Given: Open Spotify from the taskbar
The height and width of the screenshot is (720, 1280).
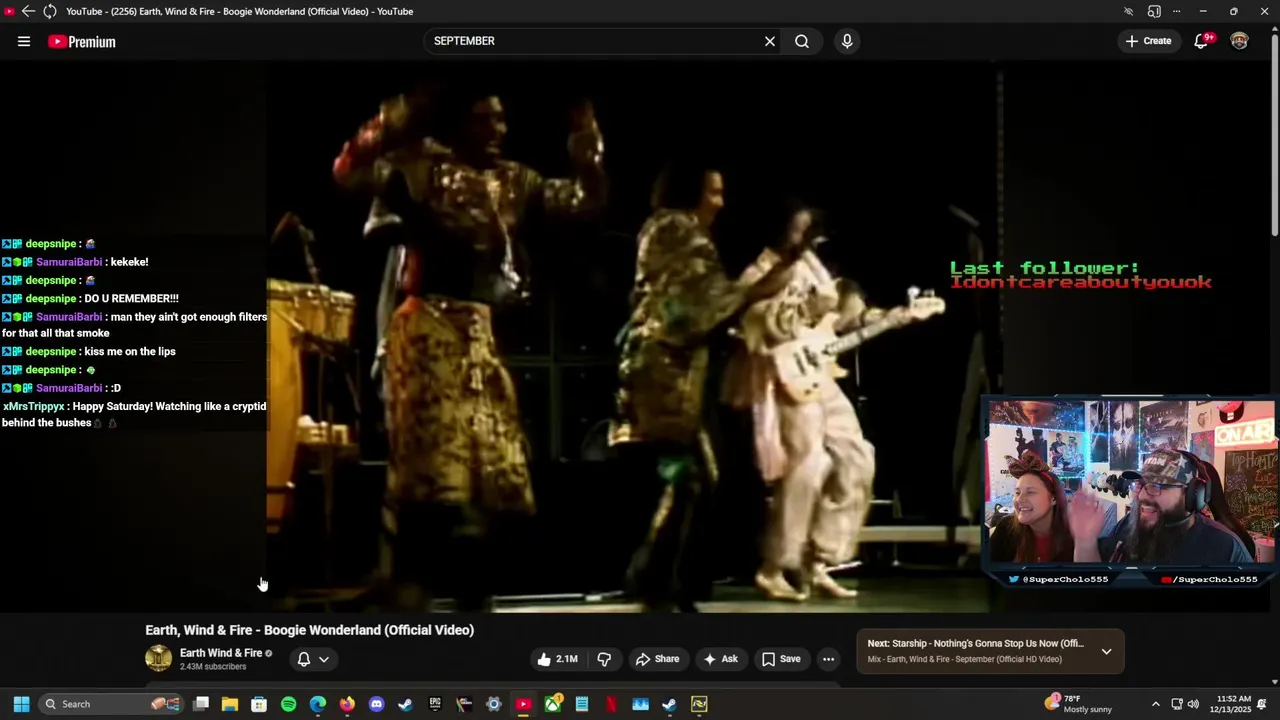Looking at the screenshot, I should click(x=288, y=704).
